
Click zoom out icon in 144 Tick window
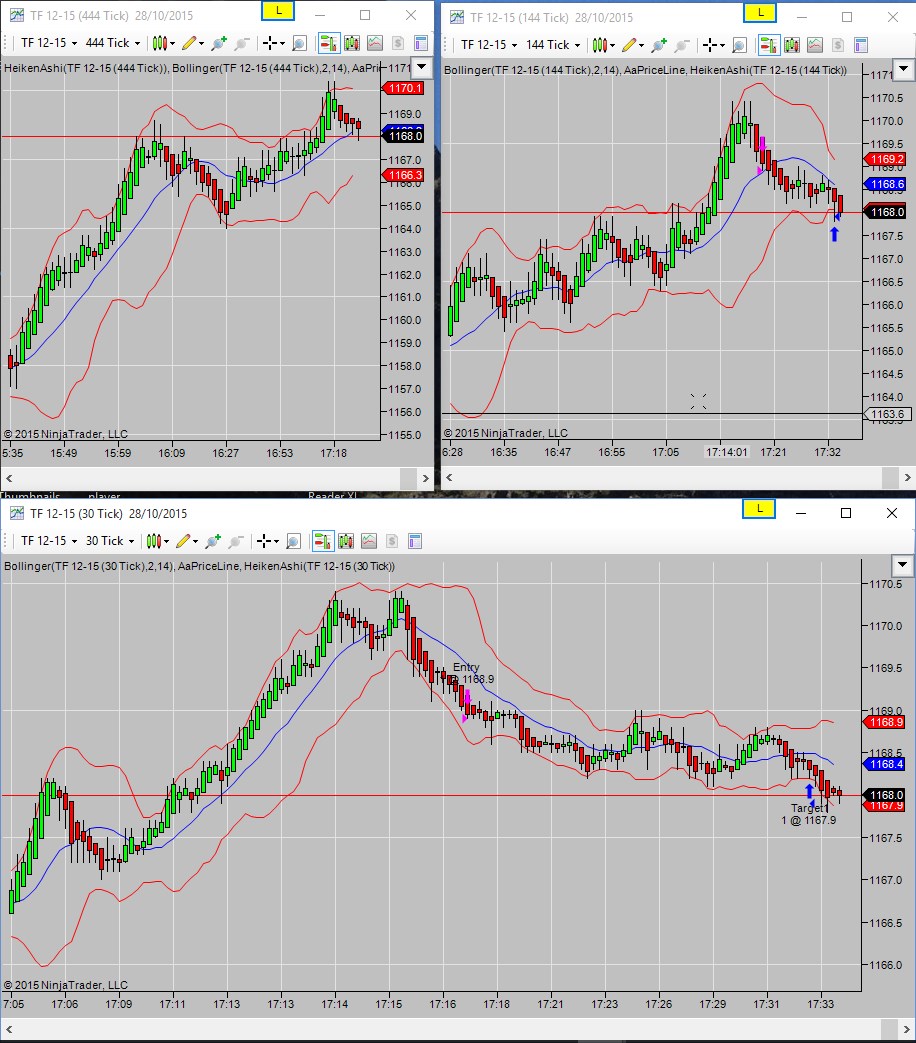pos(682,45)
